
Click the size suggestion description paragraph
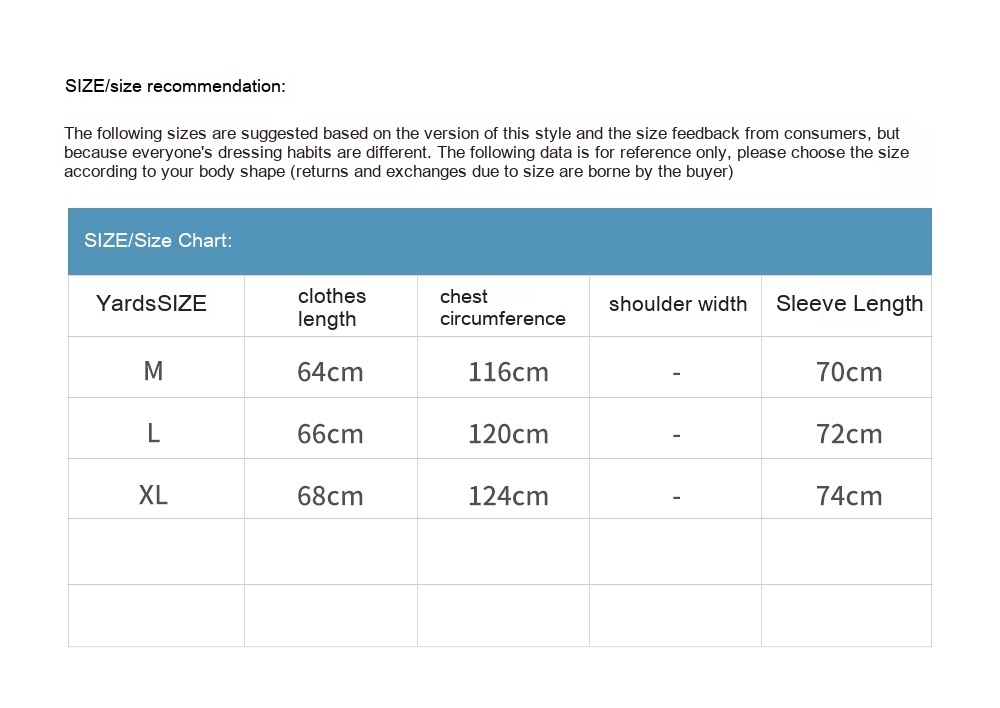[x=486, y=152]
